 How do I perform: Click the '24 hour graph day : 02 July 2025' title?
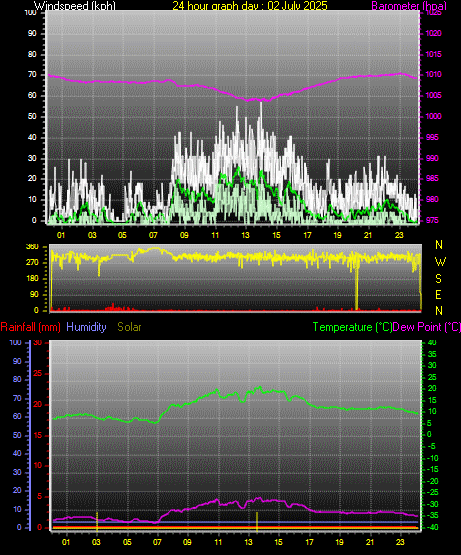[250, 6]
